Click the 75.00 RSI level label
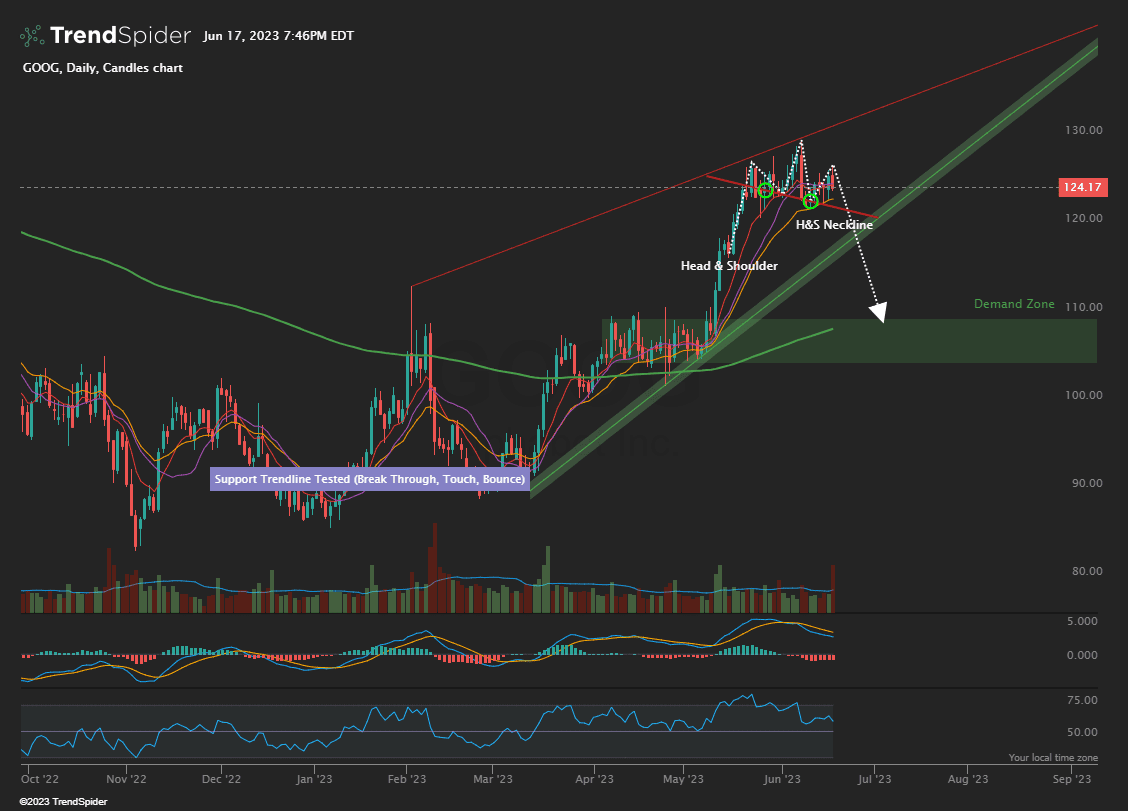 pyautogui.click(x=1082, y=700)
